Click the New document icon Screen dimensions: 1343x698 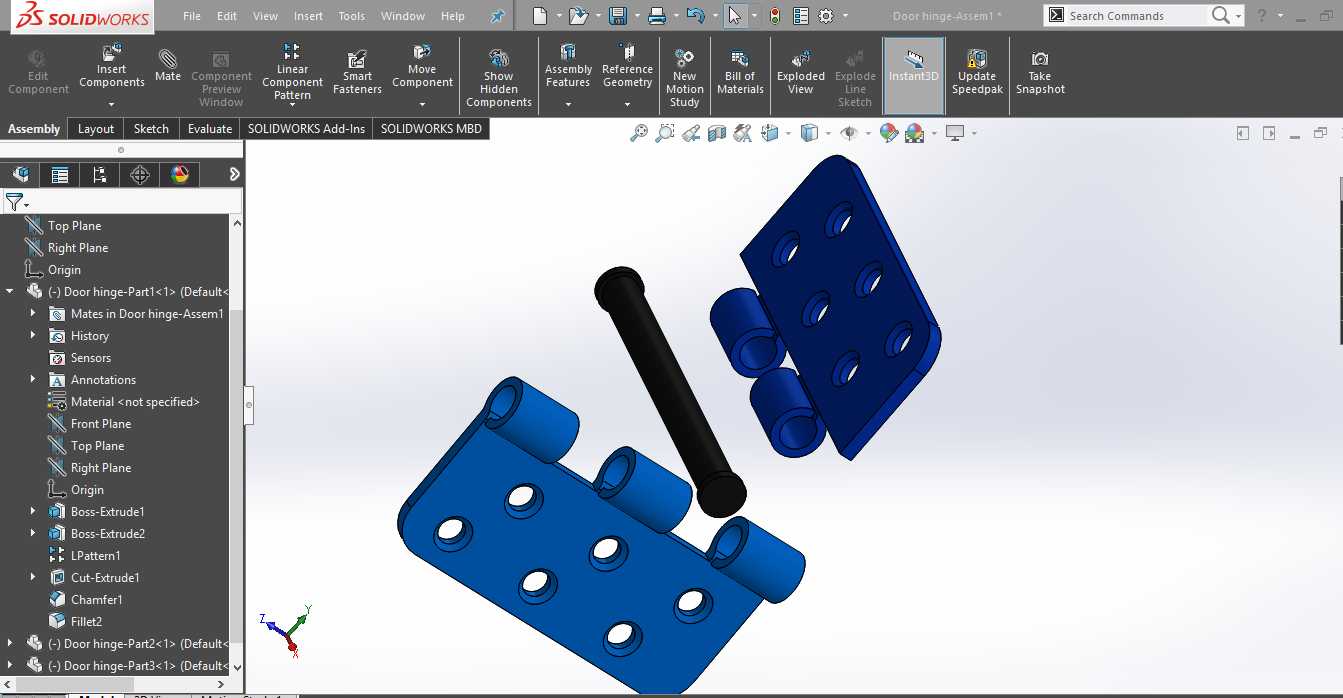[x=540, y=15]
